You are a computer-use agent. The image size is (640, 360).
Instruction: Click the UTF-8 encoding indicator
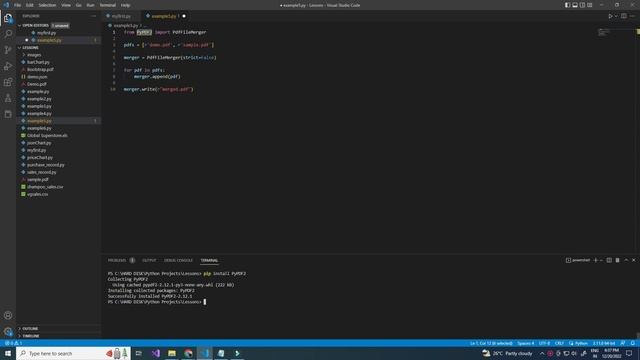click(x=544, y=343)
